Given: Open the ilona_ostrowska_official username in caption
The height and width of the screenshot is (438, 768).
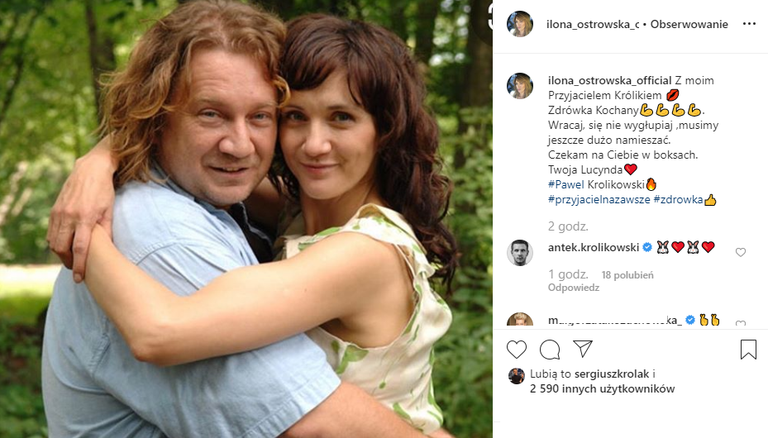Looking at the screenshot, I should coord(610,80).
